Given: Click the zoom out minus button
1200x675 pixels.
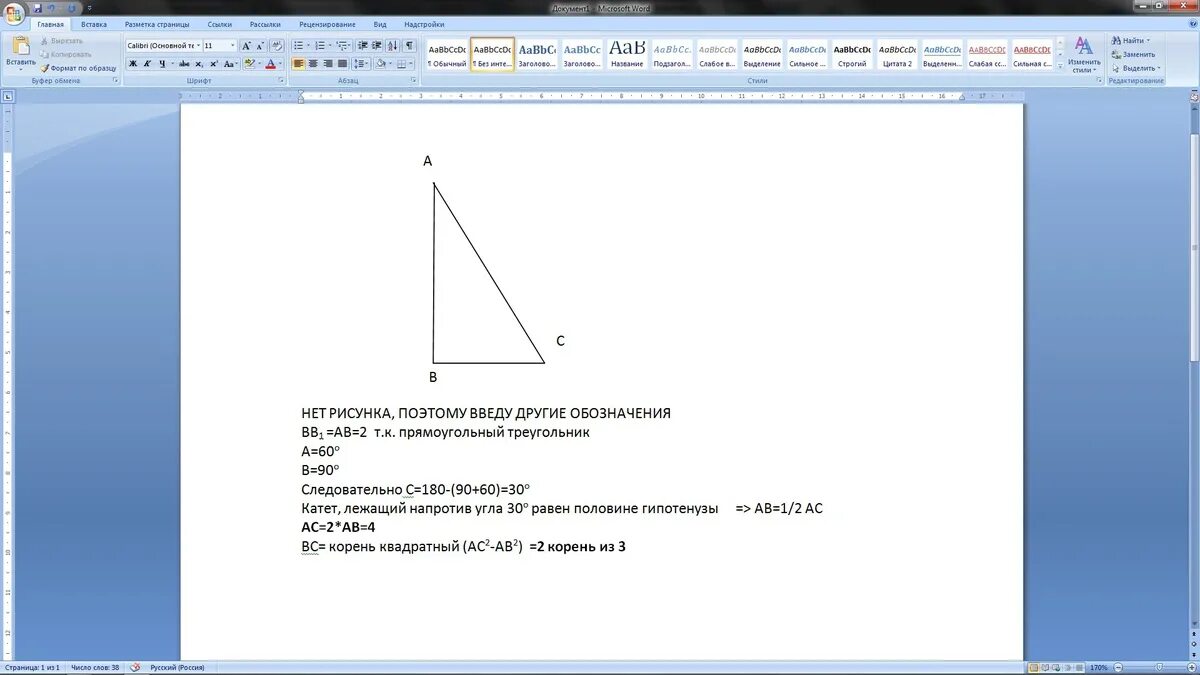Looking at the screenshot, I should 1116,667.
